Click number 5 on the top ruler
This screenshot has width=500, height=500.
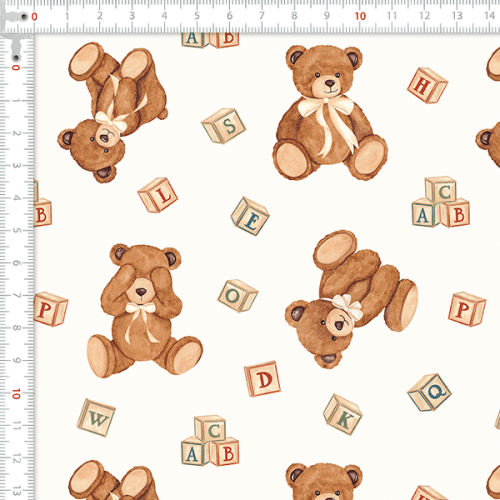197,16
